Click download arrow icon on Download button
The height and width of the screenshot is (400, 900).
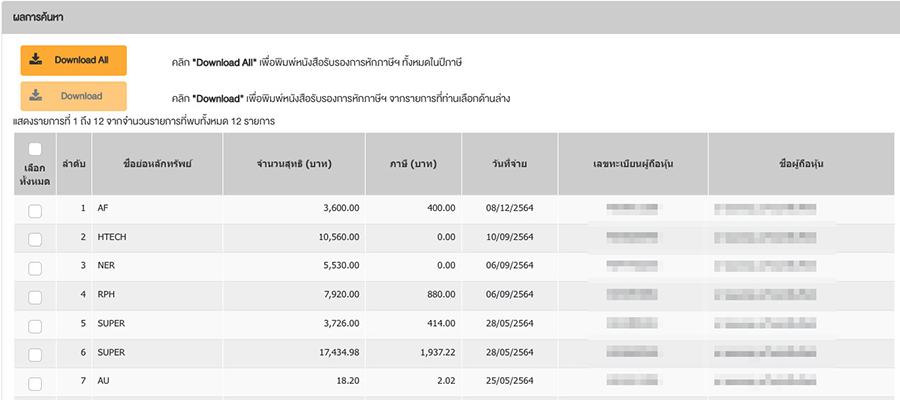(x=36, y=96)
